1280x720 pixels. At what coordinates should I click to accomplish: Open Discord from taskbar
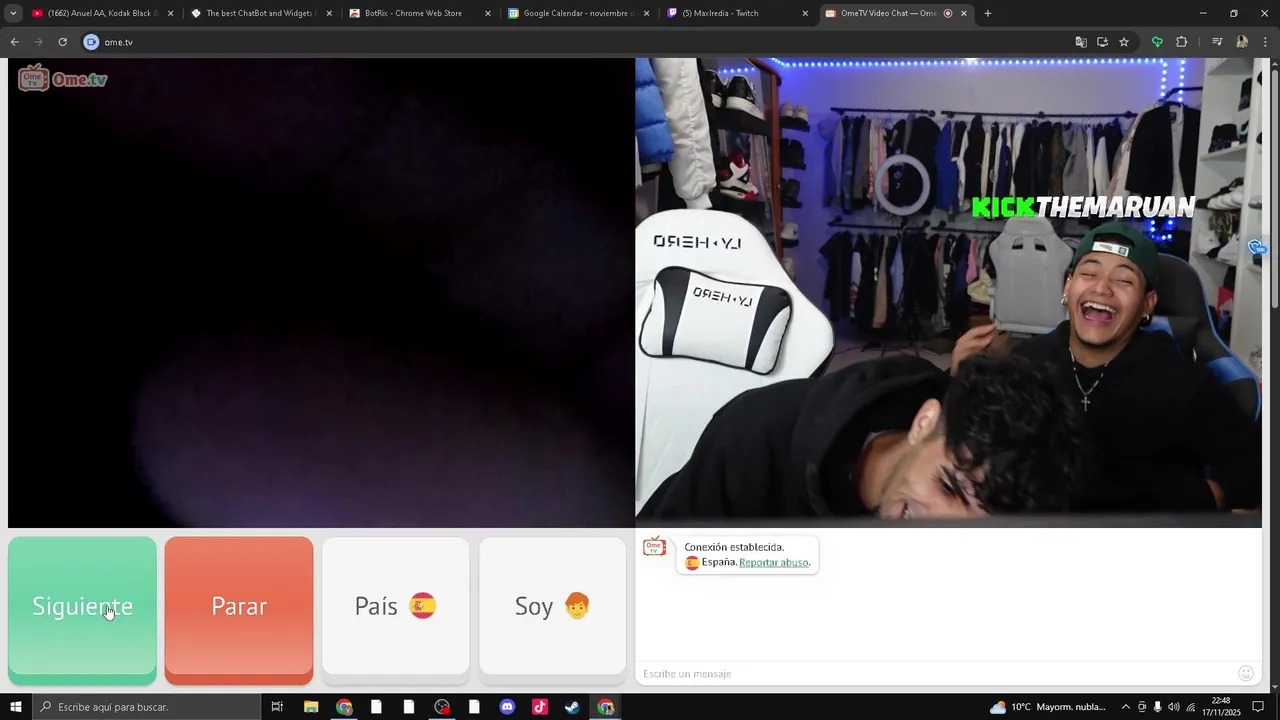tap(507, 707)
